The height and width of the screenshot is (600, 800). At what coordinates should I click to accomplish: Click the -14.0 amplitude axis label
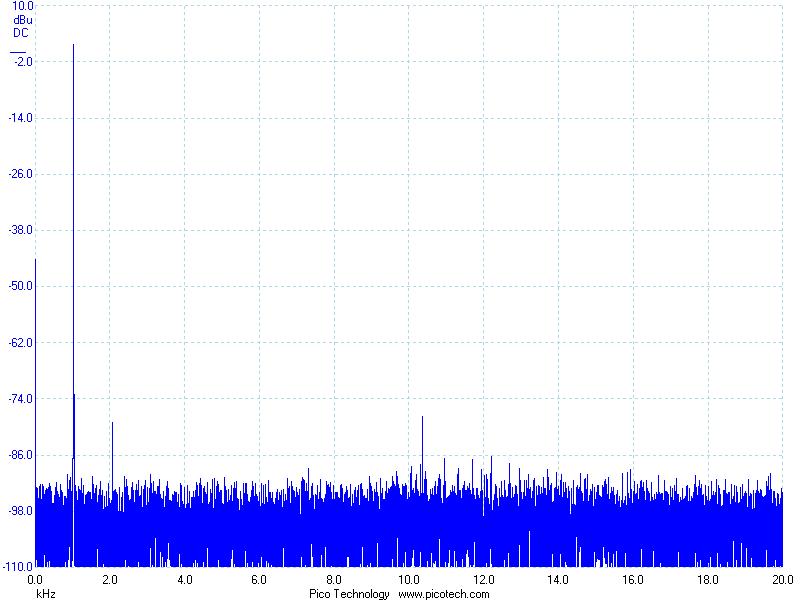pos(20,118)
